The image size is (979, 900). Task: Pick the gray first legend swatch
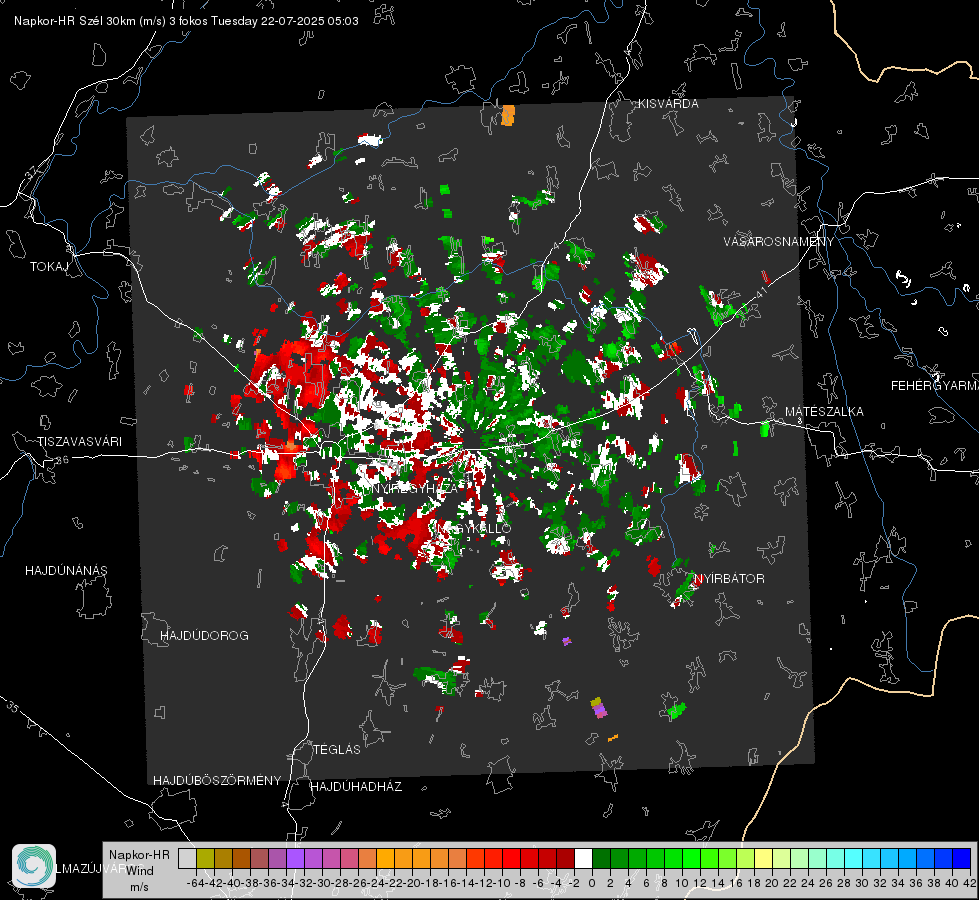coord(187,858)
